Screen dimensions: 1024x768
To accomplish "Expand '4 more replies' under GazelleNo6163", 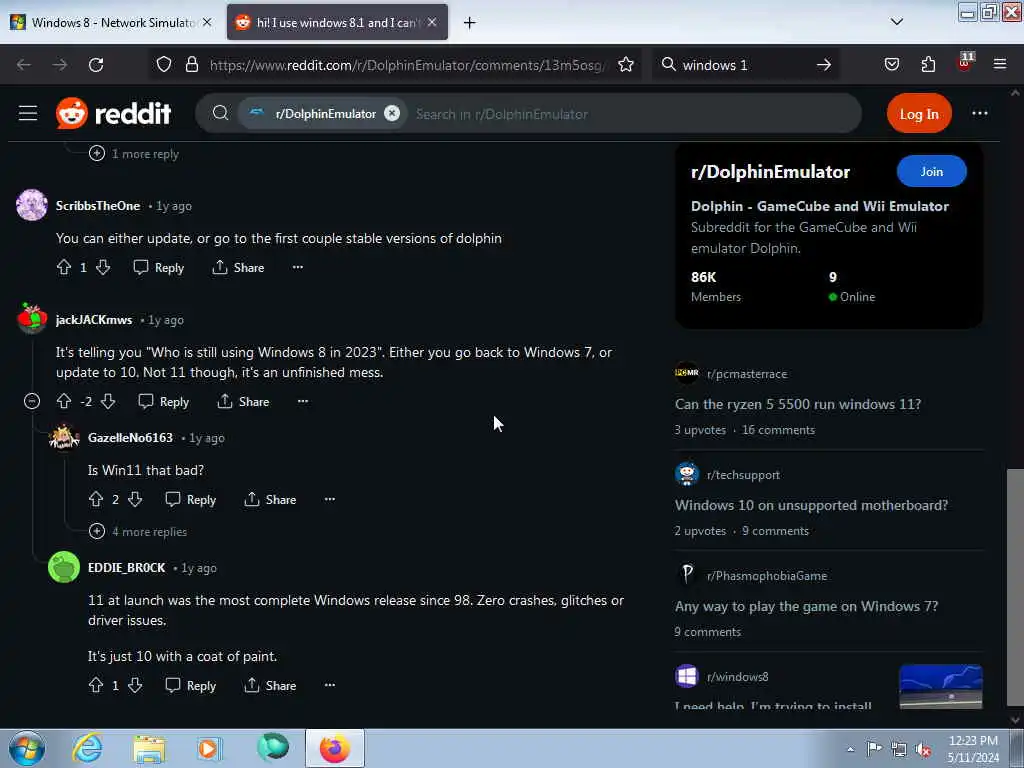I will pos(138,532).
